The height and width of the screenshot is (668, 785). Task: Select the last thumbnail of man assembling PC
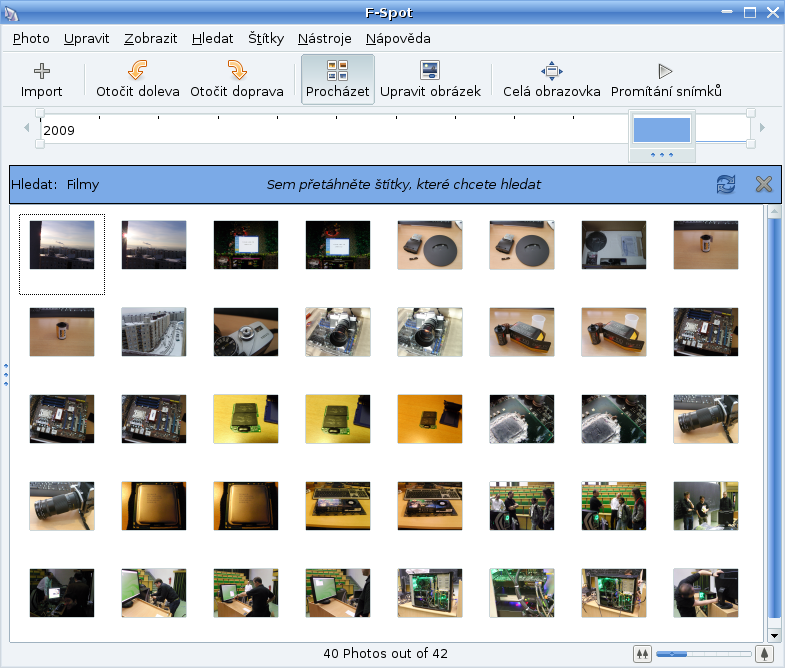(706, 593)
